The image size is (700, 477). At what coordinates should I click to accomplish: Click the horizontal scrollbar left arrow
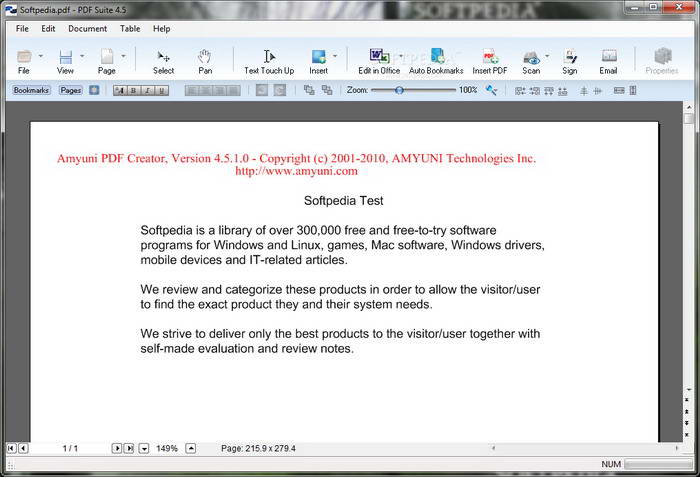(x=493, y=448)
